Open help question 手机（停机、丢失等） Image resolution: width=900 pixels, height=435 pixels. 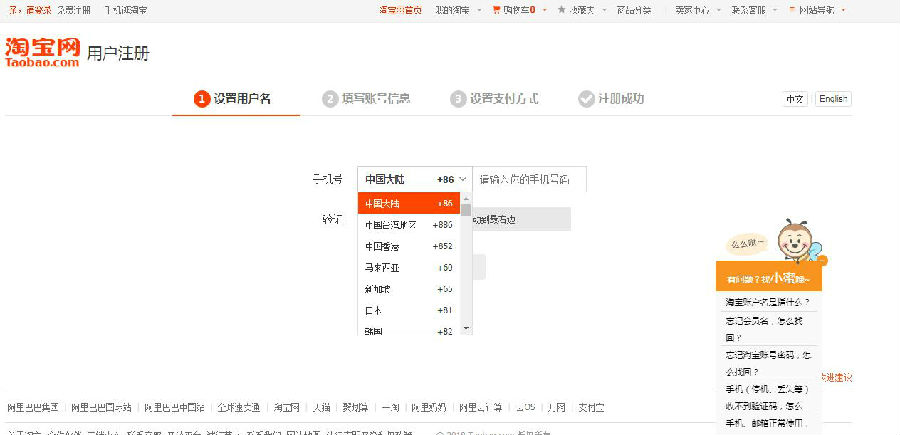pos(767,389)
